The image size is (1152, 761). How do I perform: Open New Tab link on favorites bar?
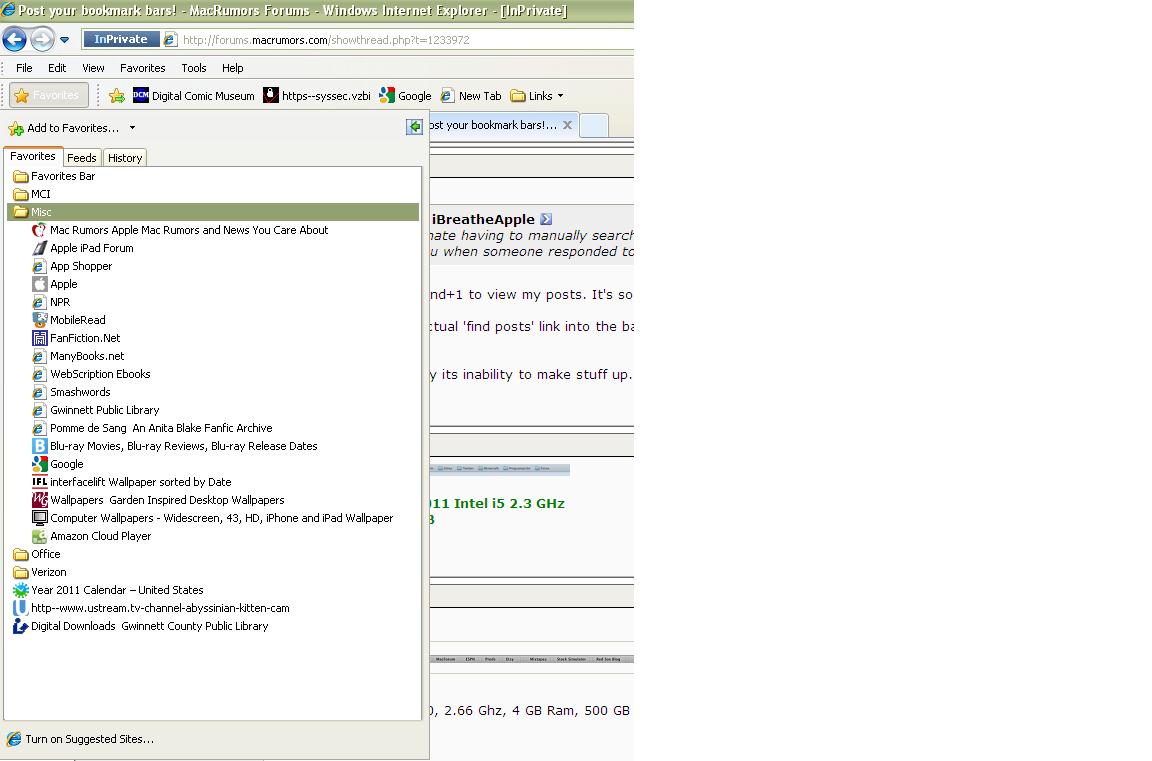point(470,95)
